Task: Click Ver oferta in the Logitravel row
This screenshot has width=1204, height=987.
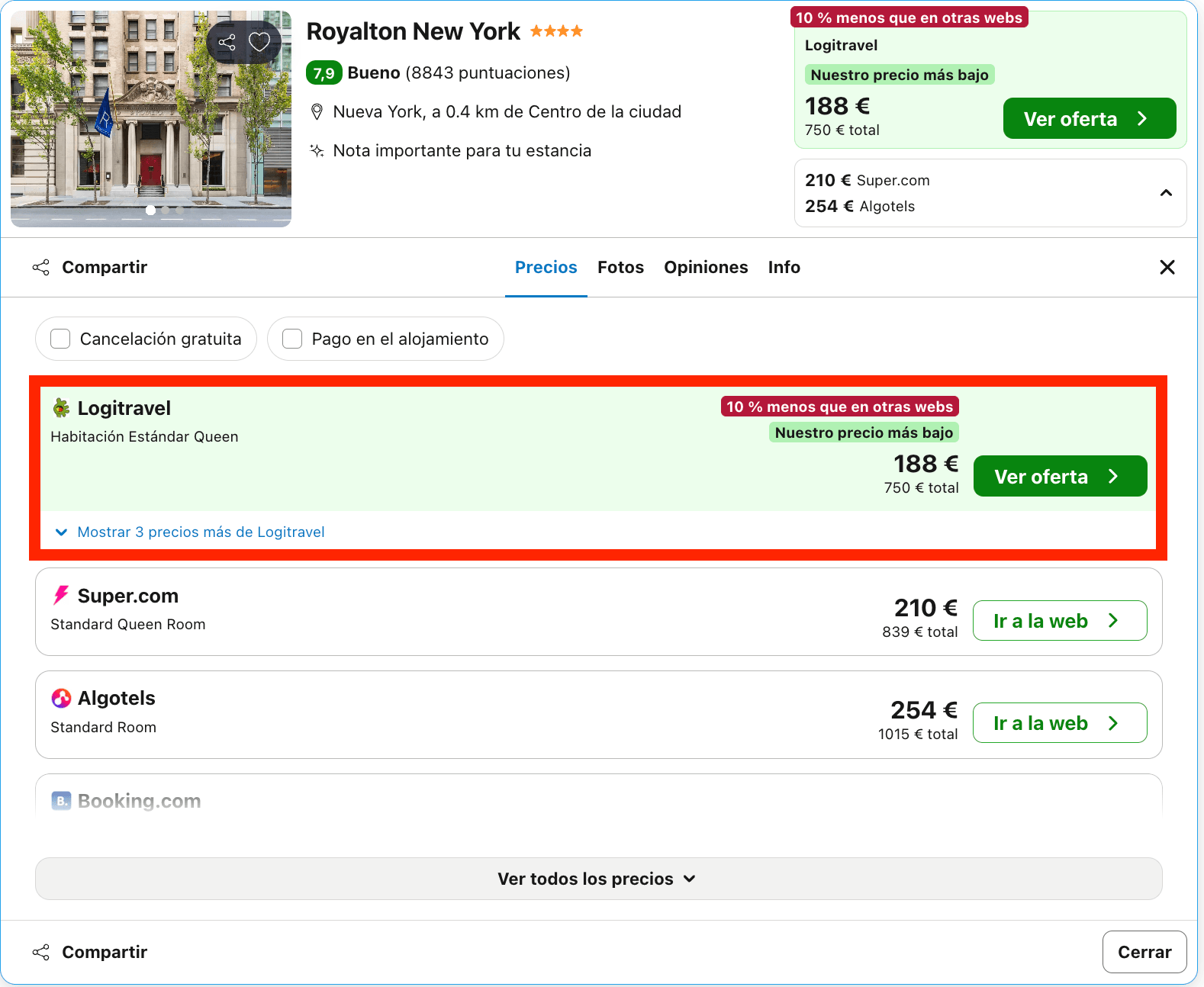Action: point(1060,477)
